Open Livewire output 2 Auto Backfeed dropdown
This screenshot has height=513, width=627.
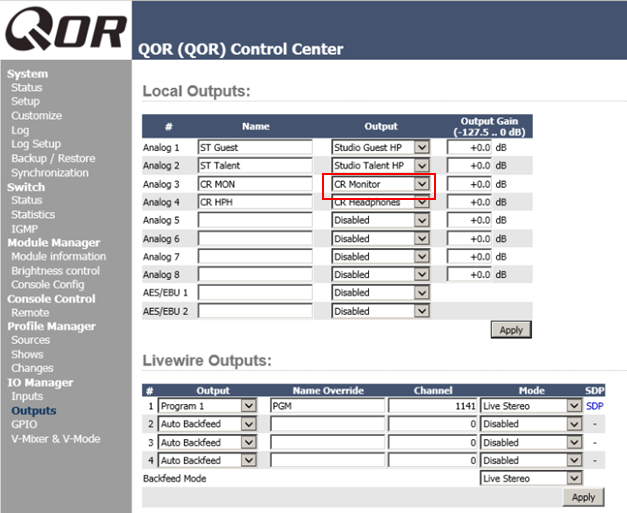point(207,424)
